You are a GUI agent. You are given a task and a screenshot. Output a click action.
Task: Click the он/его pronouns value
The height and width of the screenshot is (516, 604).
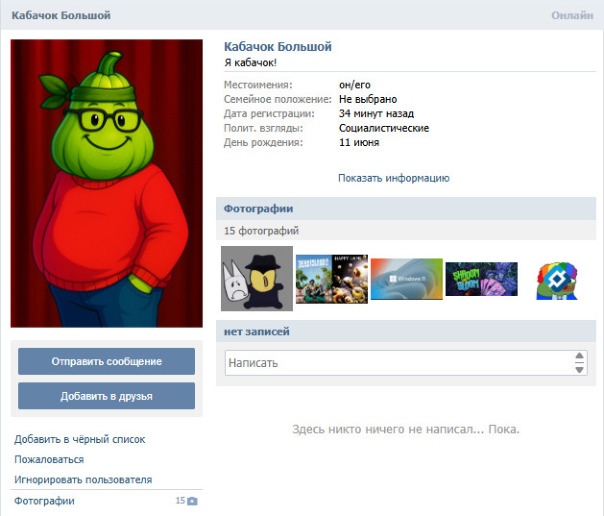[x=354, y=85]
